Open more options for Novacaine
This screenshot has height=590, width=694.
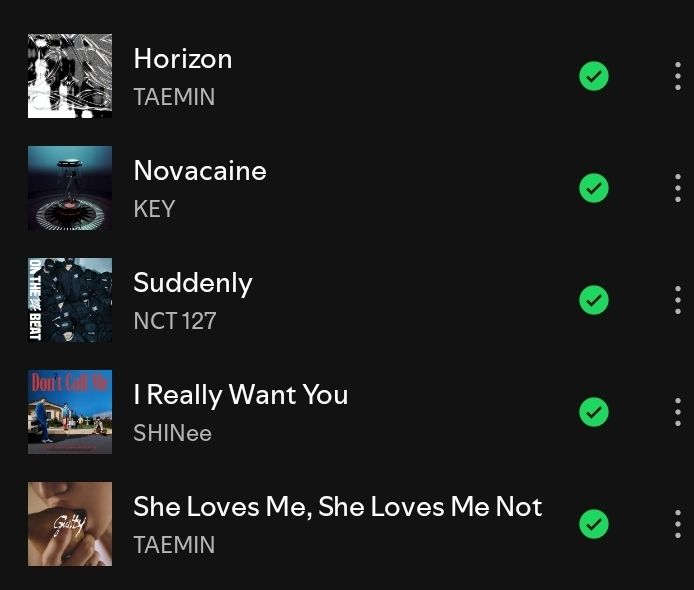point(678,188)
